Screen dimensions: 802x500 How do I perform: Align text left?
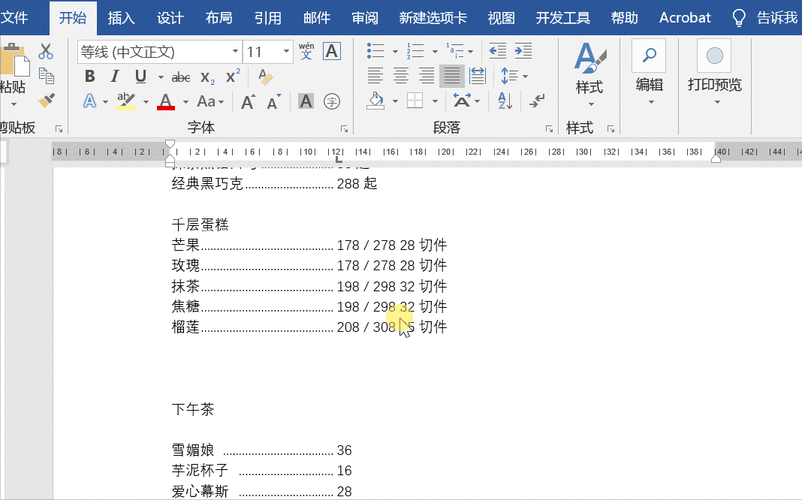coord(375,76)
